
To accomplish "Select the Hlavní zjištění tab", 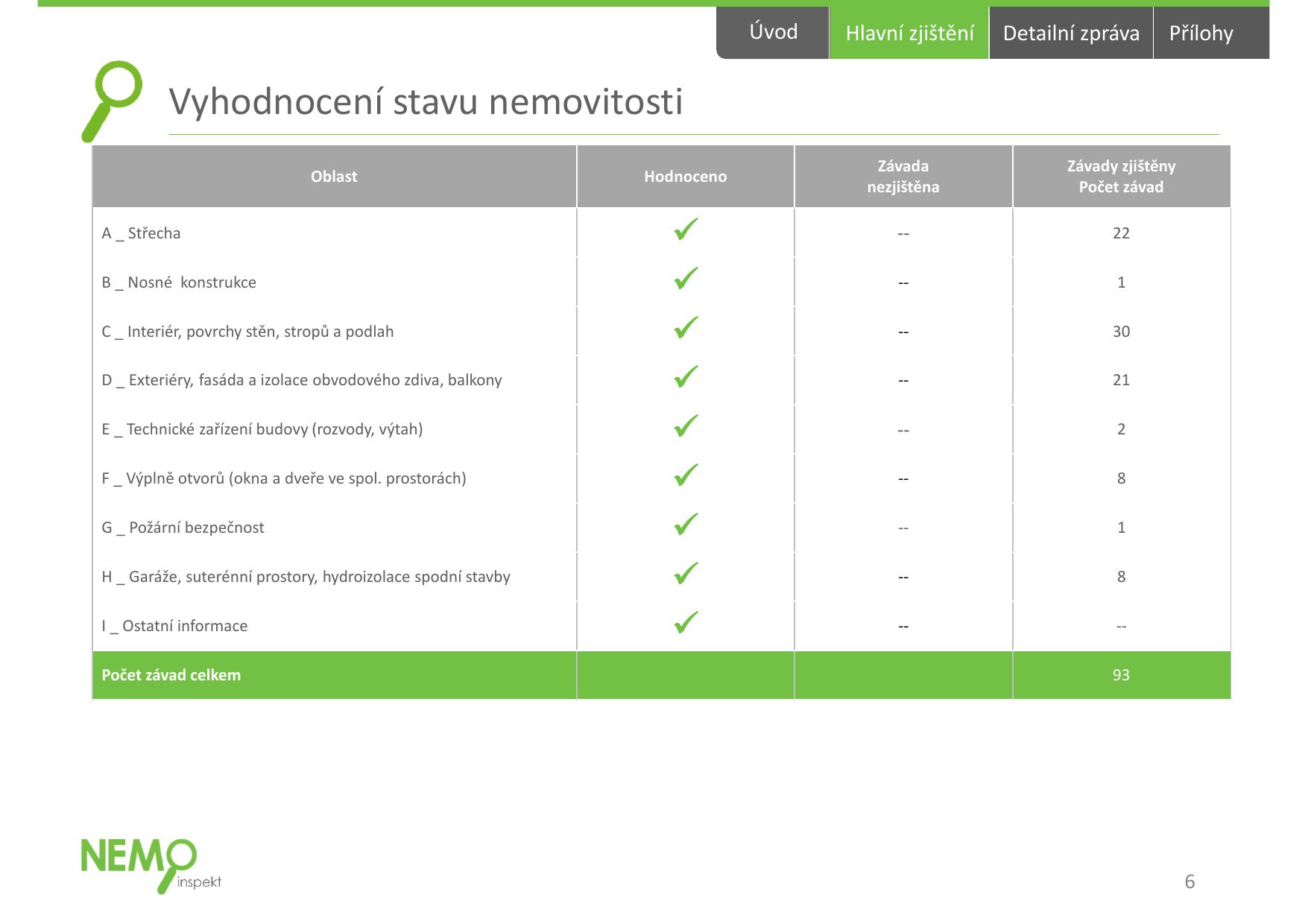I will click(x=909, y=33).
